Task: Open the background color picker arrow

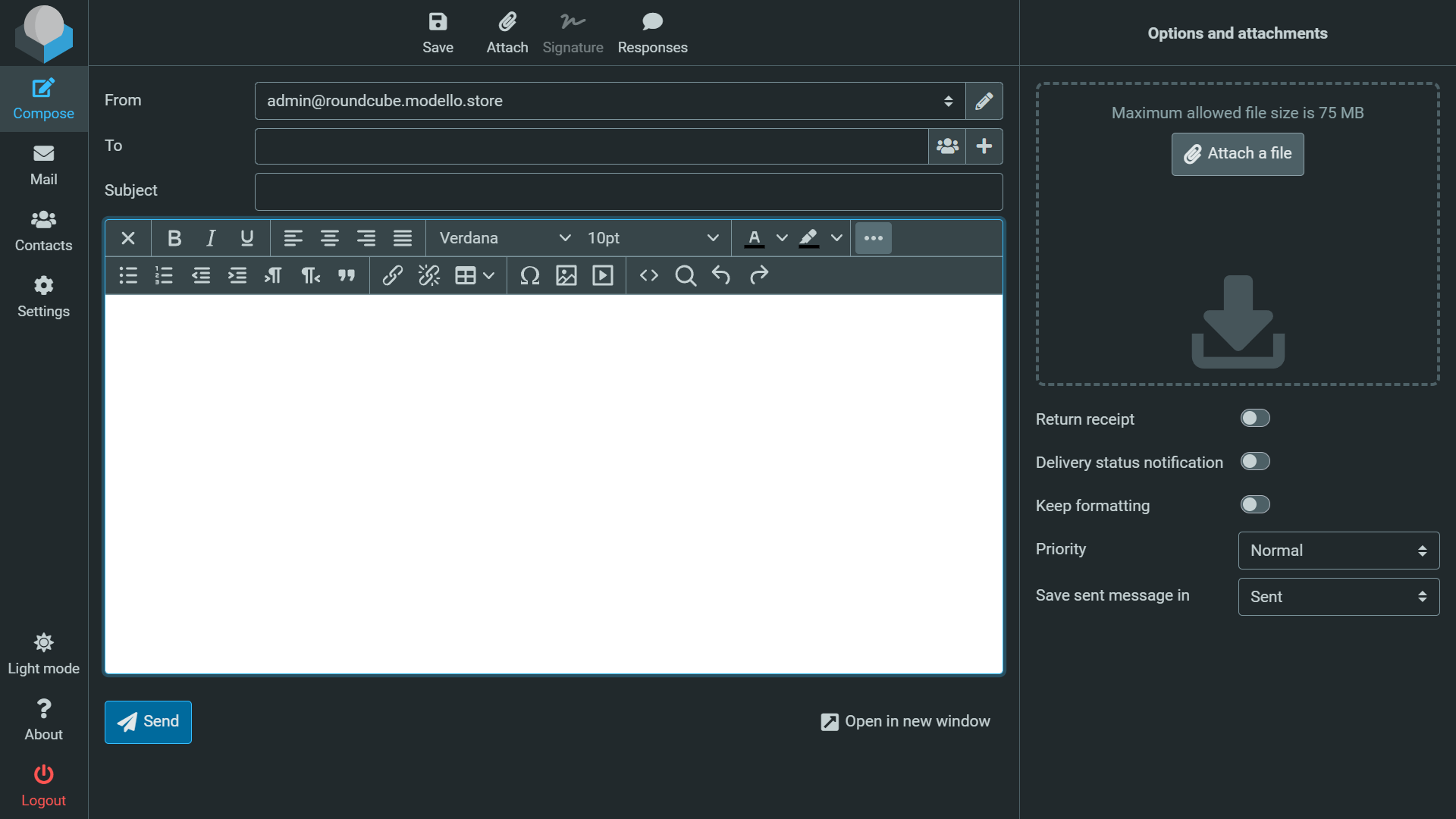Action: point(836,238)
